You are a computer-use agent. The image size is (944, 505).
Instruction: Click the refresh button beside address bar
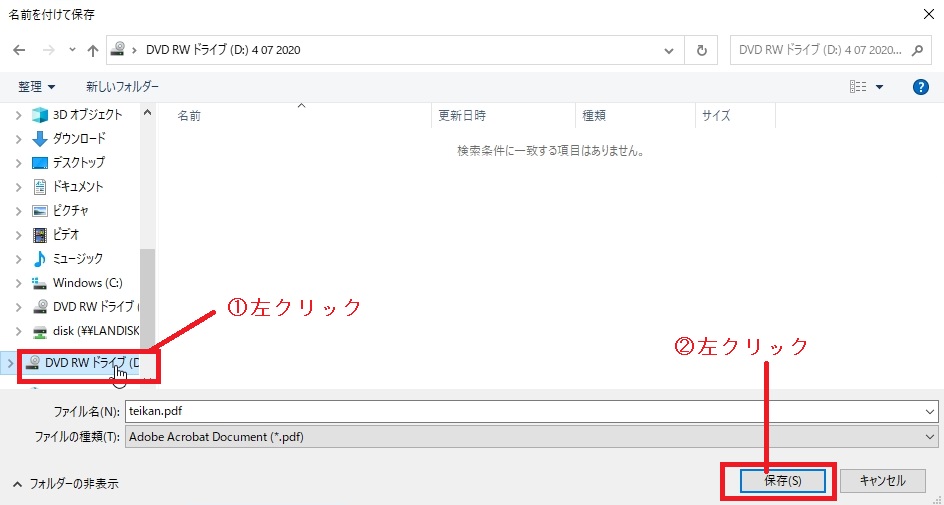702,50
